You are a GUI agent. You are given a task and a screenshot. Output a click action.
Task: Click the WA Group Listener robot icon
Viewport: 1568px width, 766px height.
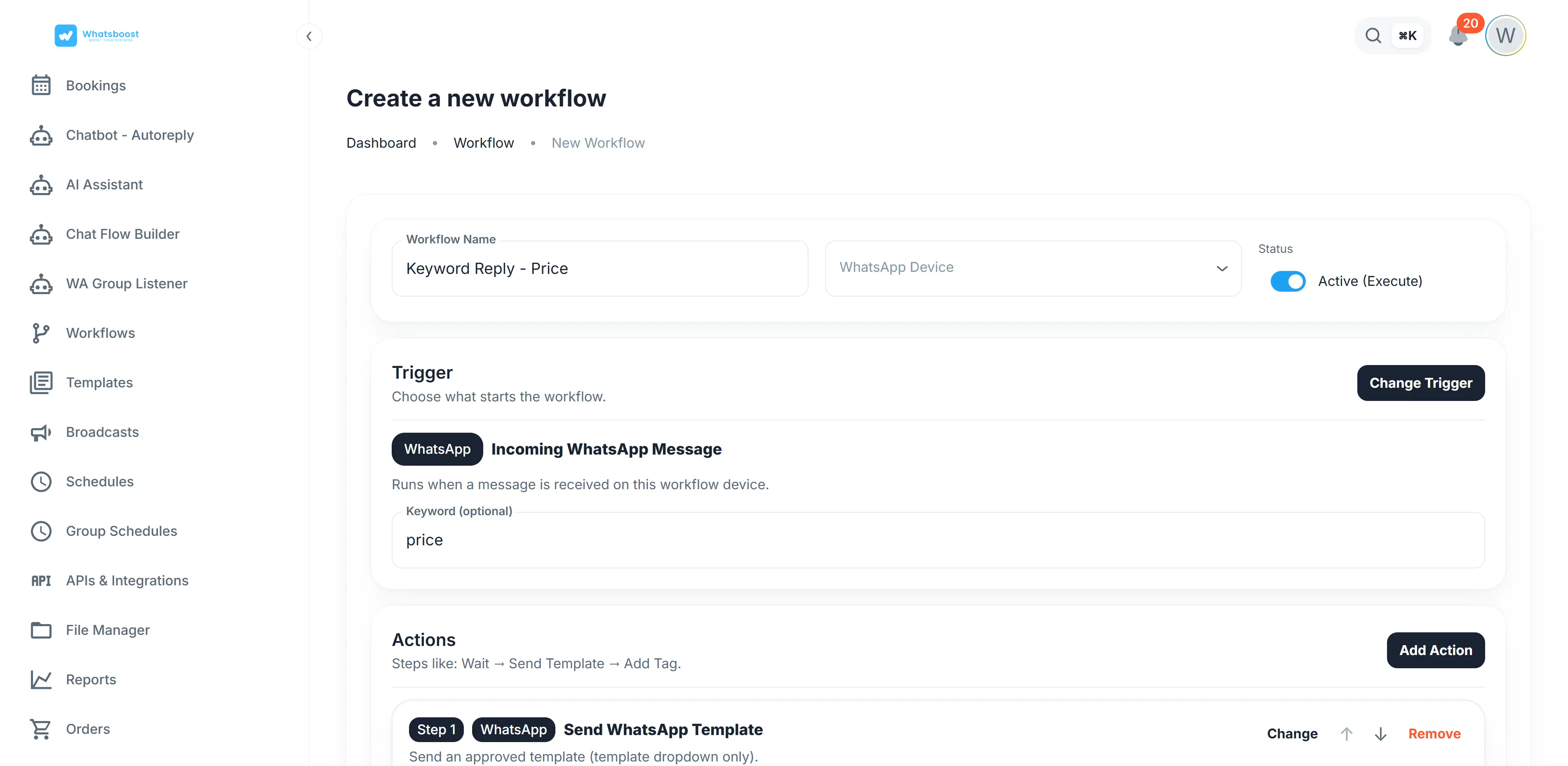[x=41, y=284]
